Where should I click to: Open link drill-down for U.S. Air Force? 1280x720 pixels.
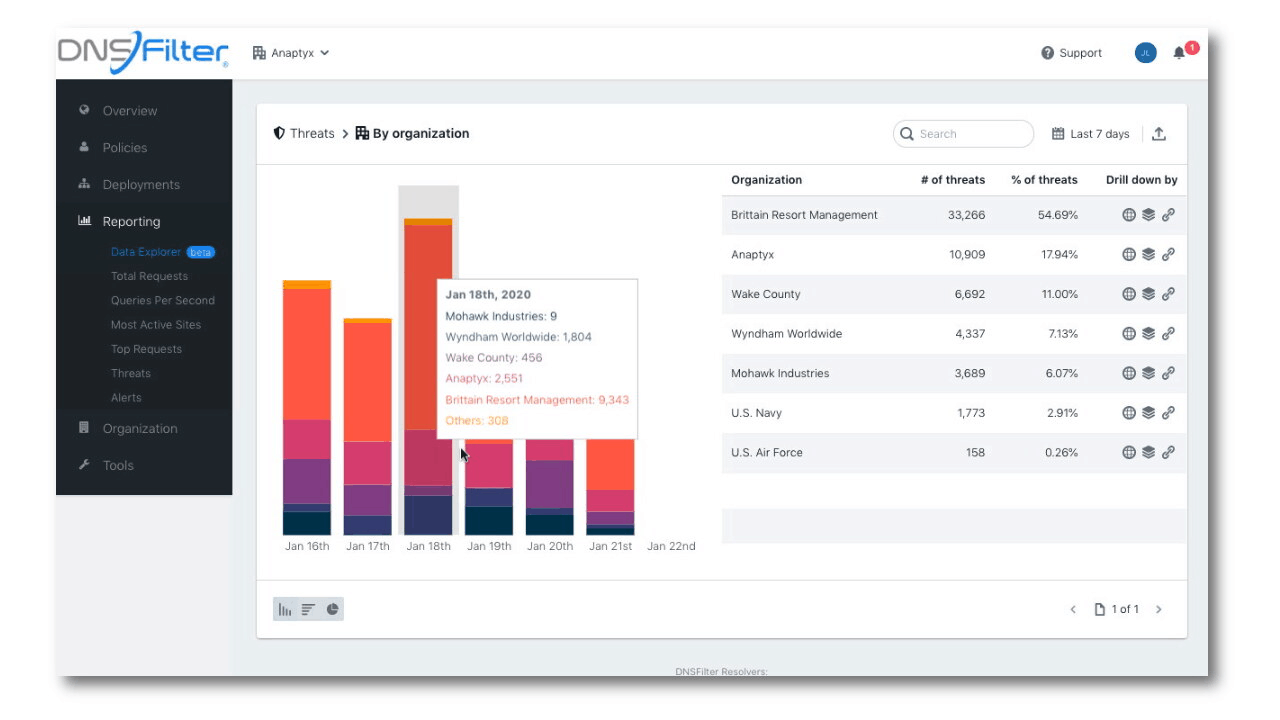tap(1168, 452)
